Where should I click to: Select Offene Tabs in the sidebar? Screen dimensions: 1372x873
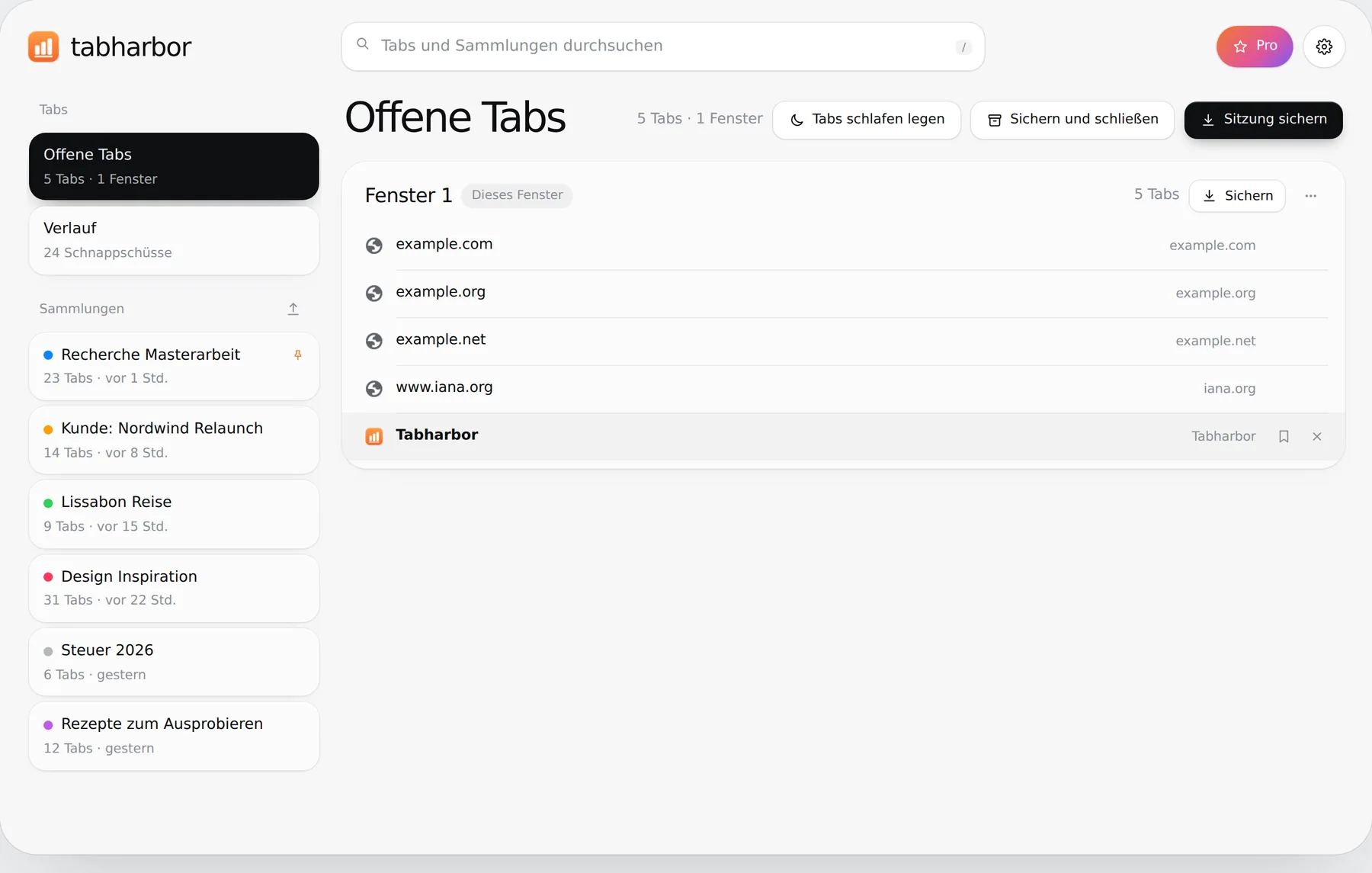click(x=174, y=166)
